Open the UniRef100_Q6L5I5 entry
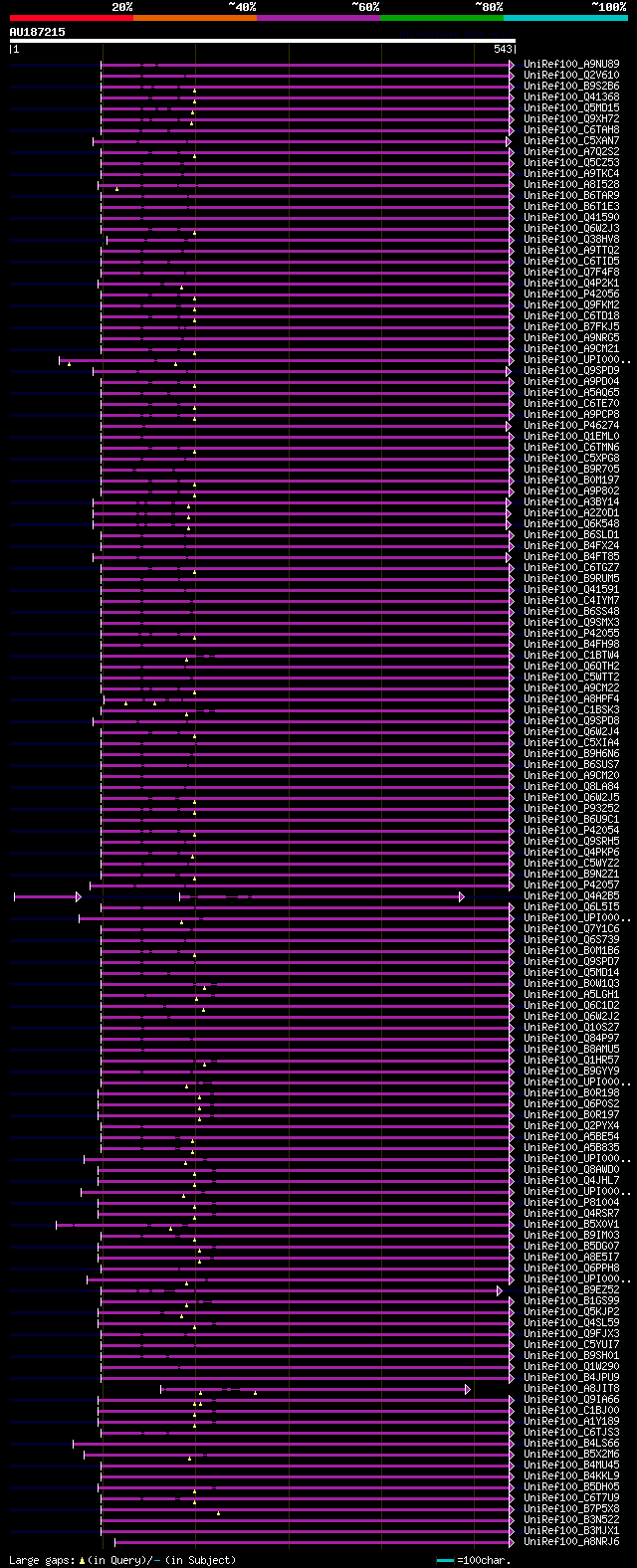 point(571,907)
